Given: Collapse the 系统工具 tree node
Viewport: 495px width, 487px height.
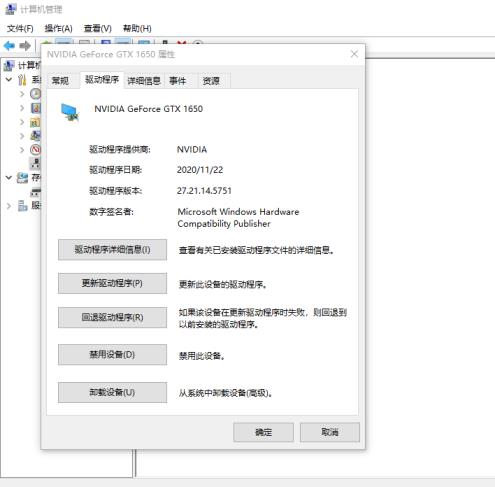Looking at the screenshot, I should click(x=9, y=80).
